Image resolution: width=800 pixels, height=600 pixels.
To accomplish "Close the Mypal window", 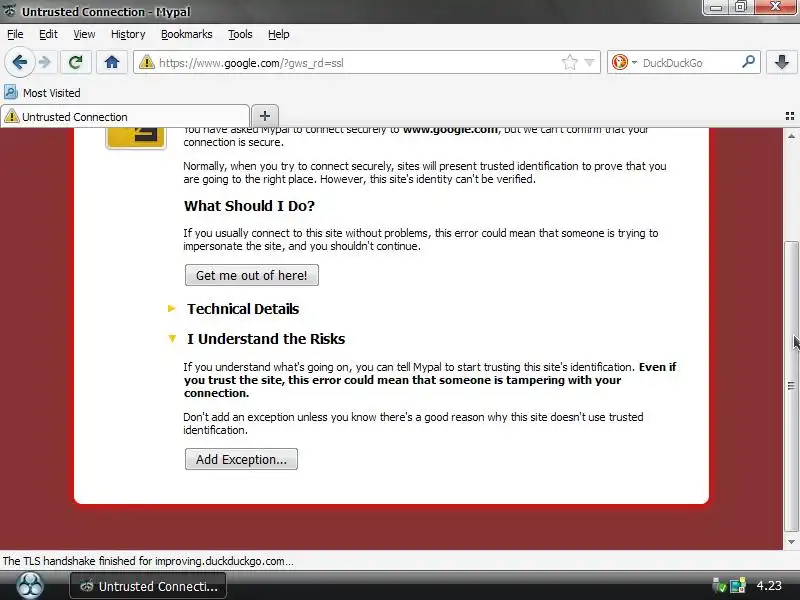I will 775,7.
